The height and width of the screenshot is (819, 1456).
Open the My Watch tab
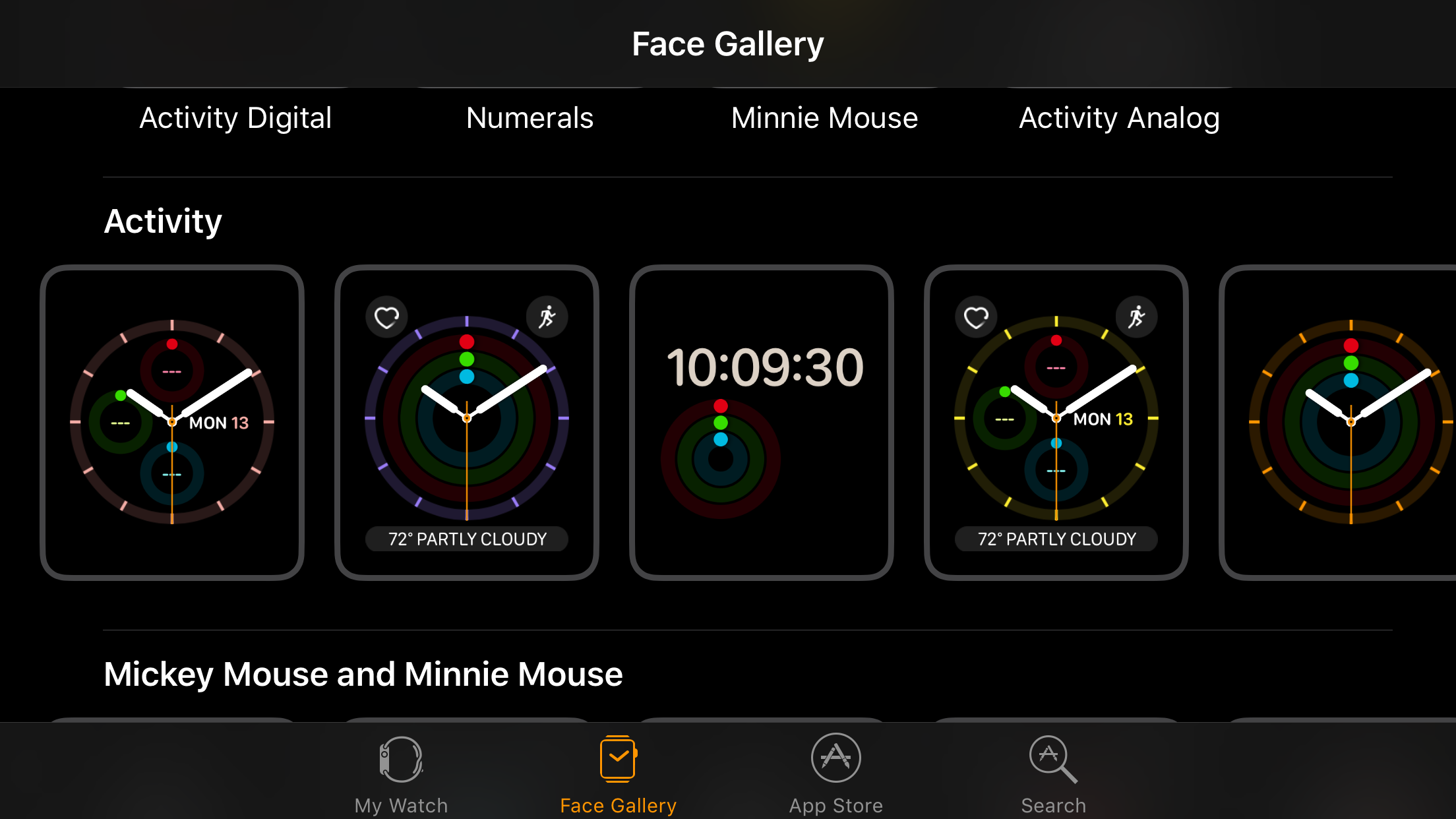[401, 775]
